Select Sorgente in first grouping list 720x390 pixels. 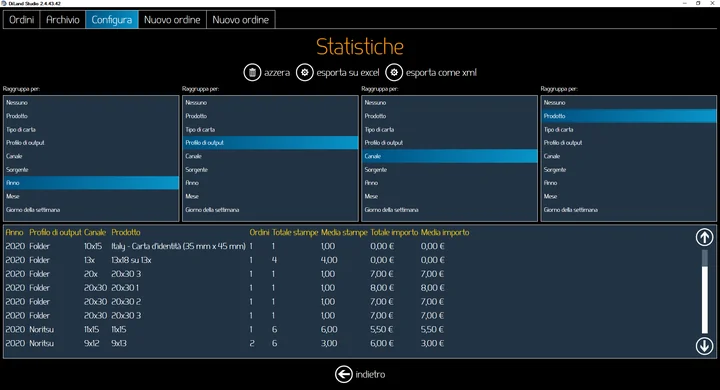point(91,170)
